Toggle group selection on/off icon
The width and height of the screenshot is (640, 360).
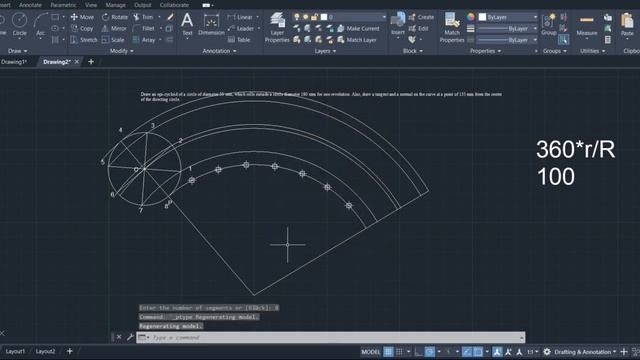pos(563,40)
